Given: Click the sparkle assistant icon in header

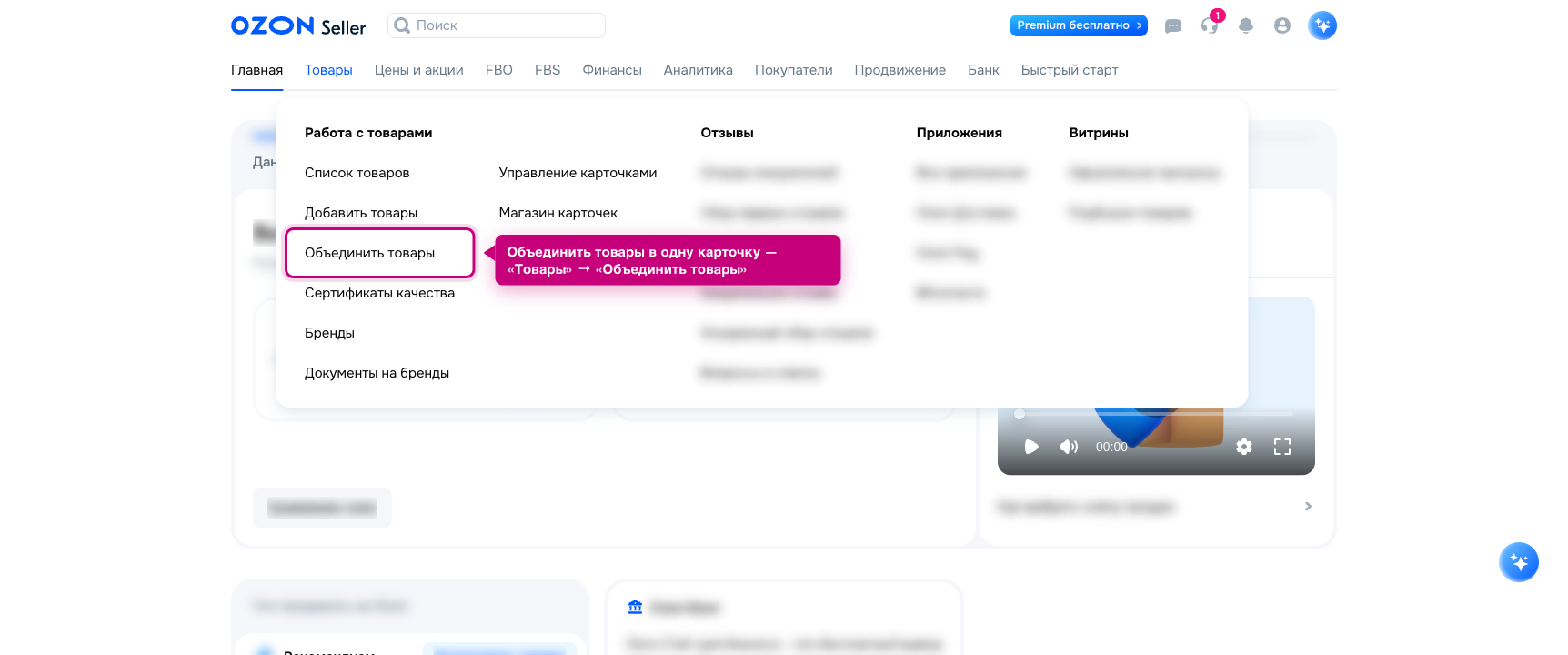Looking at the screenshot, I should click(x=1322, y=25).
